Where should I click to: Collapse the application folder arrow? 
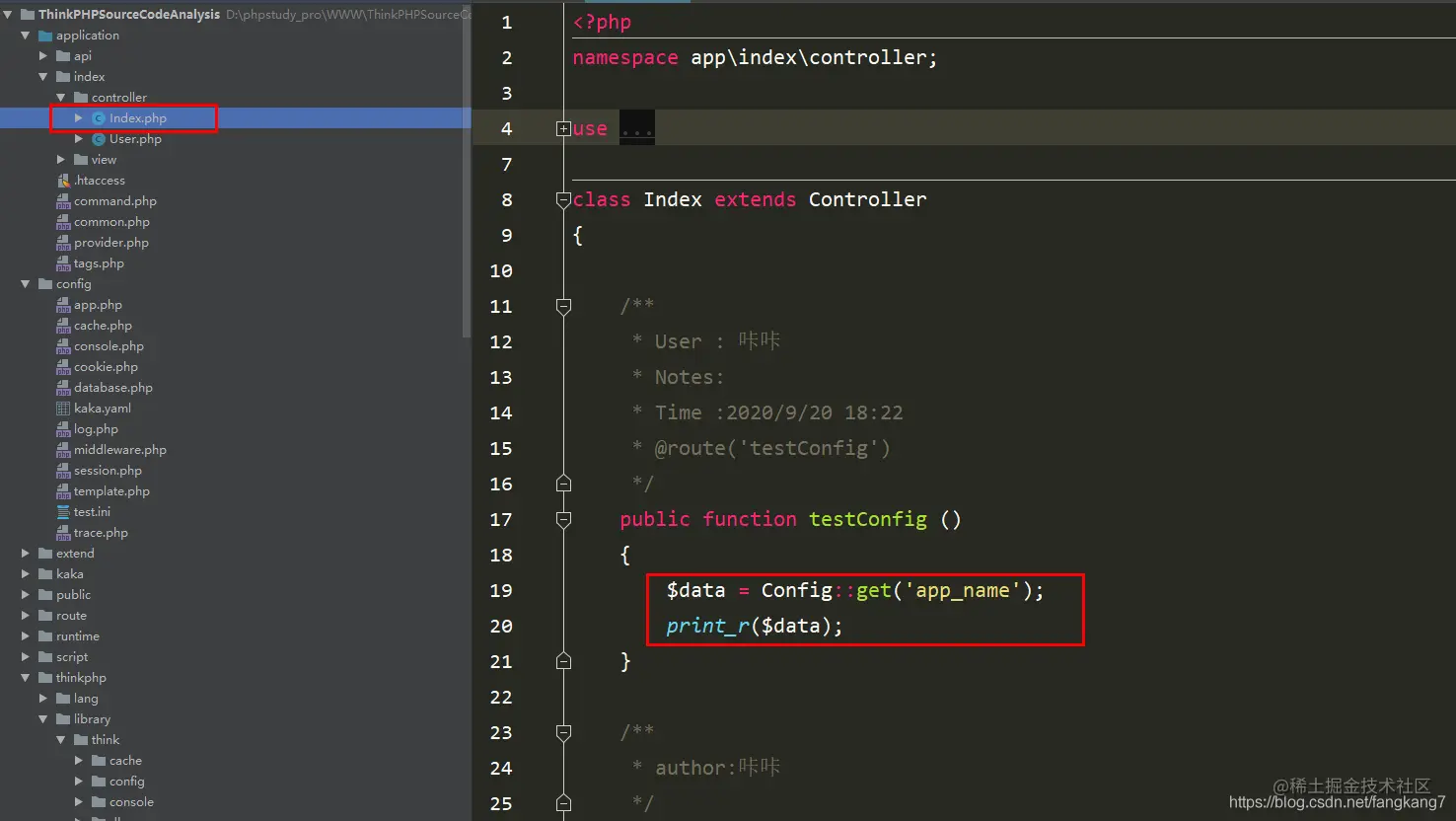(26, 35)
